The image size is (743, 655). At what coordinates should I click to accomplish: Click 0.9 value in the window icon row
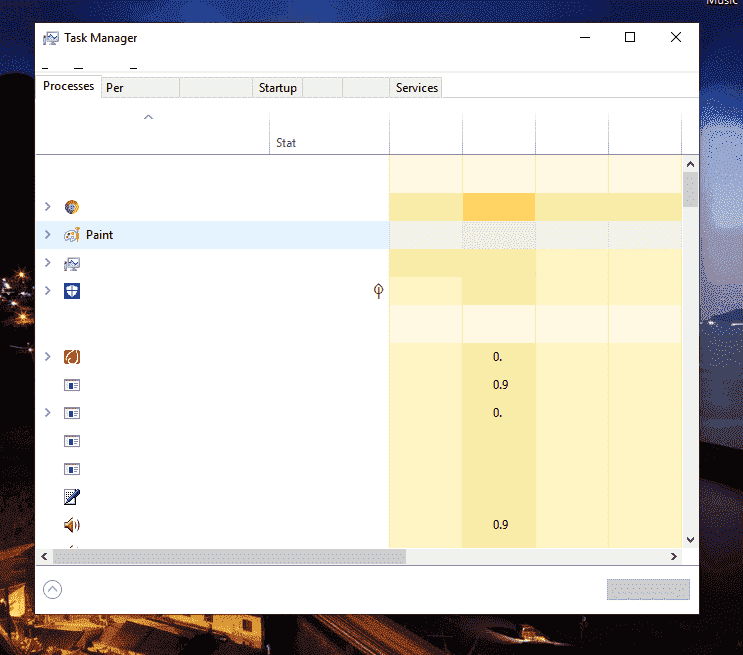point(500,384)
